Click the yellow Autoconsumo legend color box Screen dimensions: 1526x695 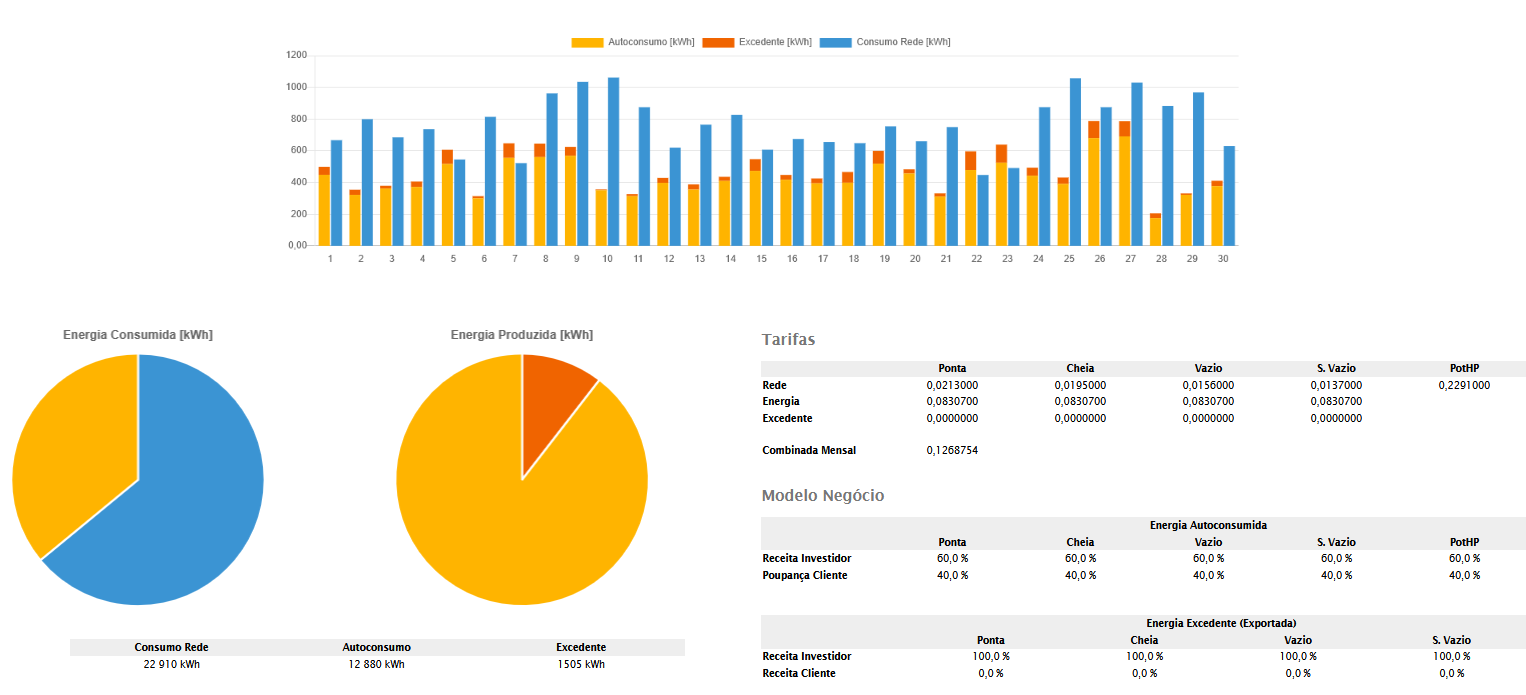pyautogui.click(x=587, y=42)
